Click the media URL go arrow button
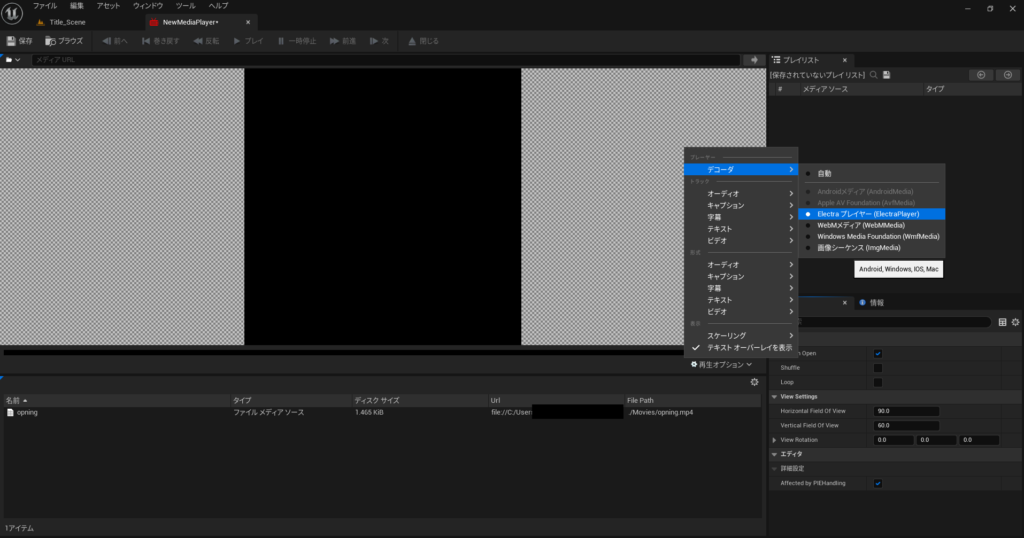This screenshot has width=1024, height=538. coord(753,60)
